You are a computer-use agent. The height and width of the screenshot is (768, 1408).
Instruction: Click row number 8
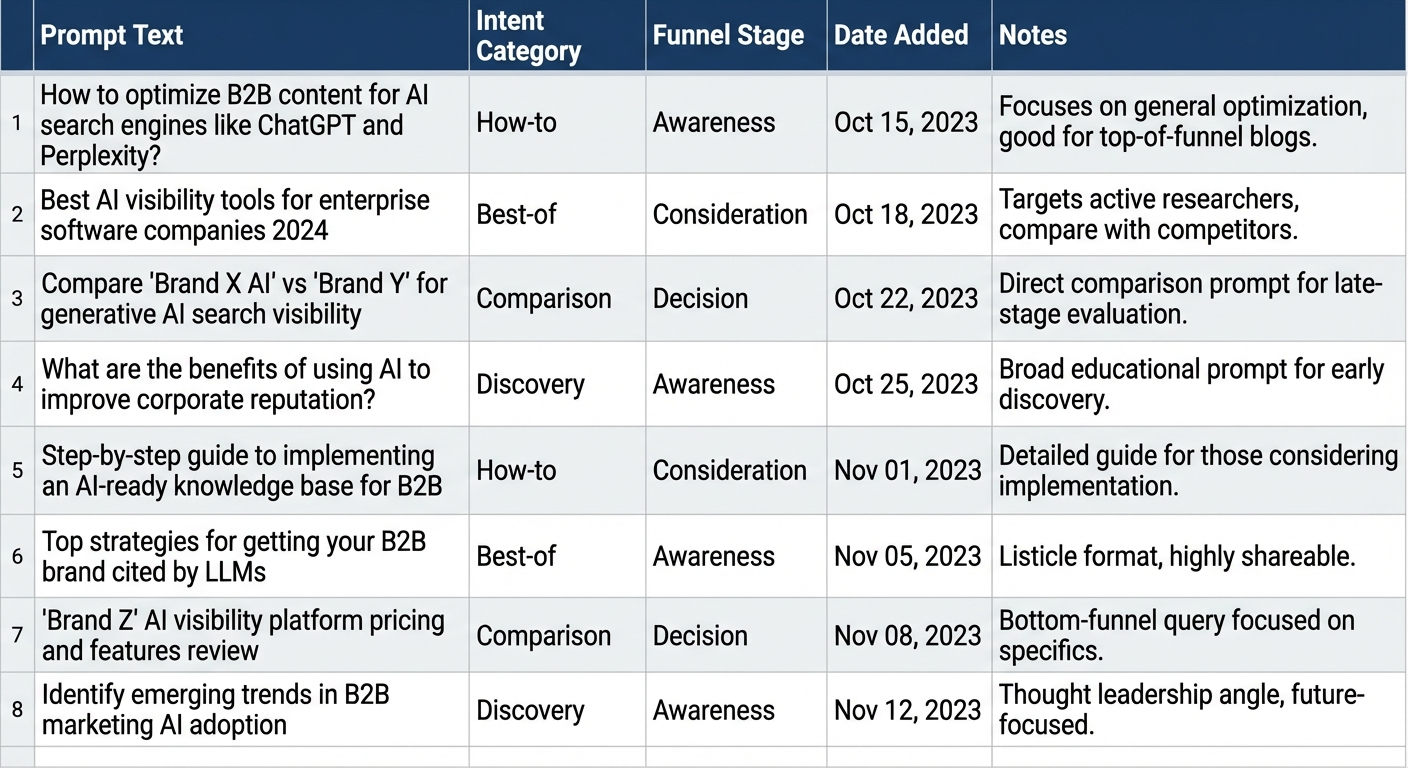[17, 710]
